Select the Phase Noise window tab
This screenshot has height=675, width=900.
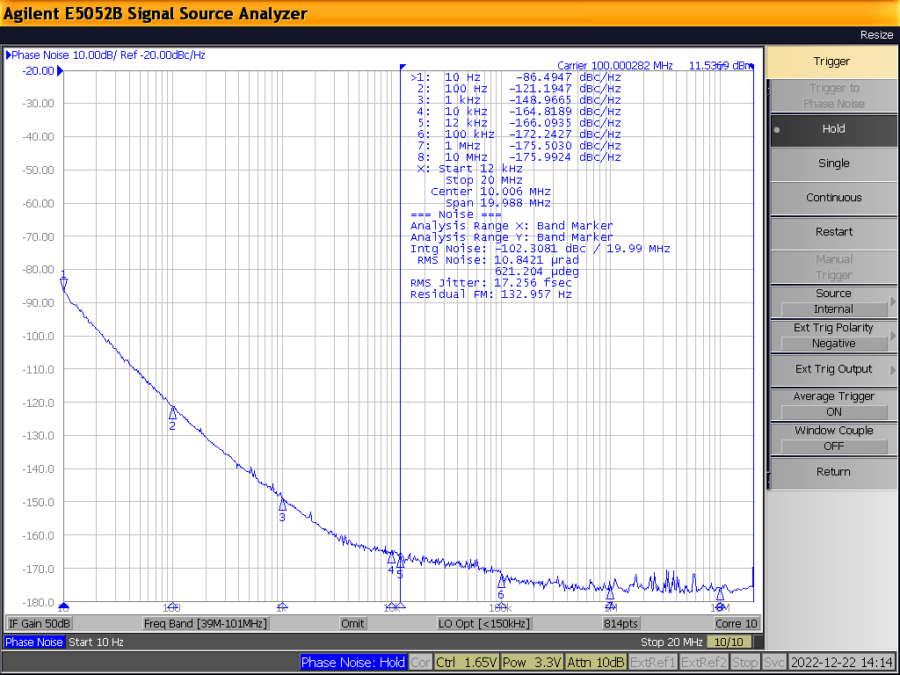[x=35, y=642]
